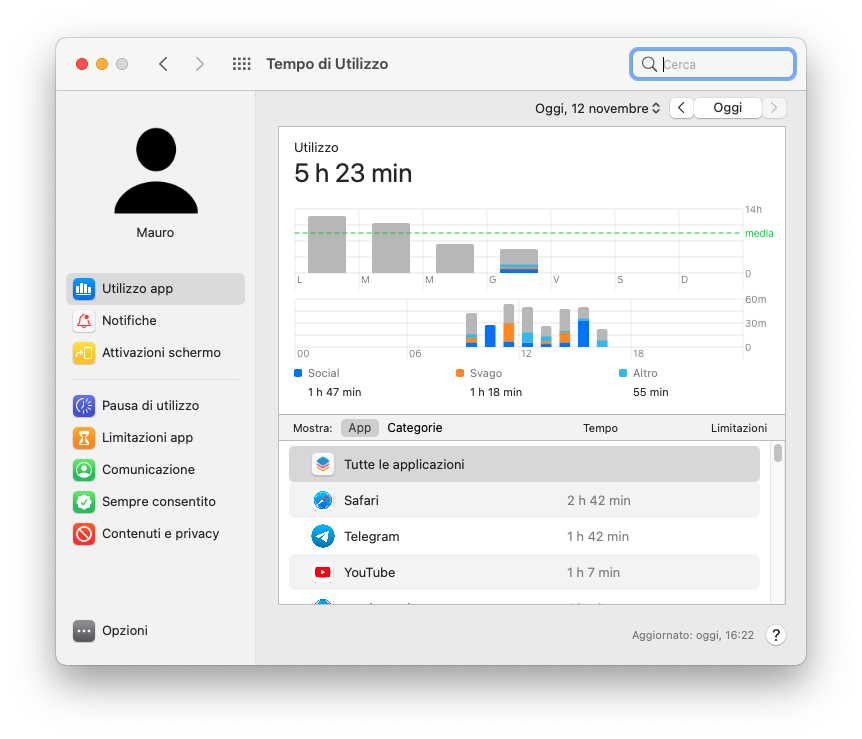The width and height of the screenshot is (862, 739).
Task: Go to previous day arrow
Action: click(x=681, y=108)
